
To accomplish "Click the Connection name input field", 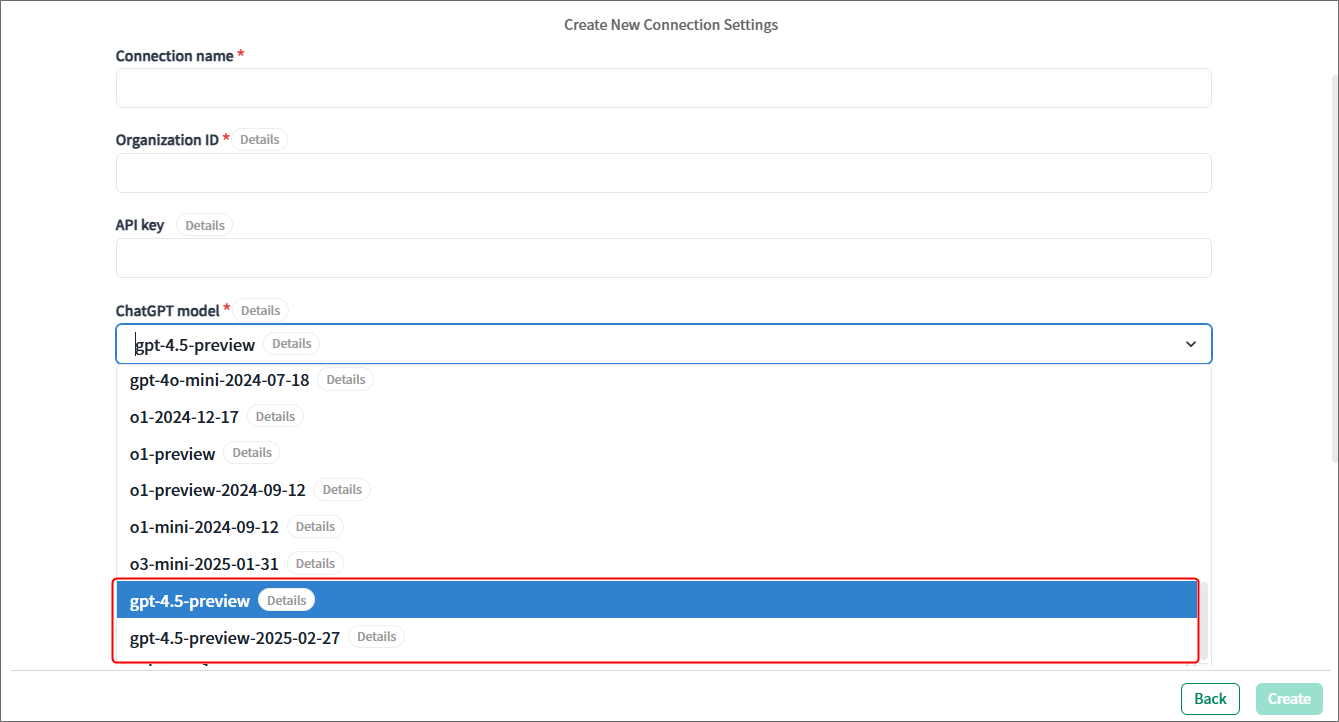I will click(x=663, y=88).
